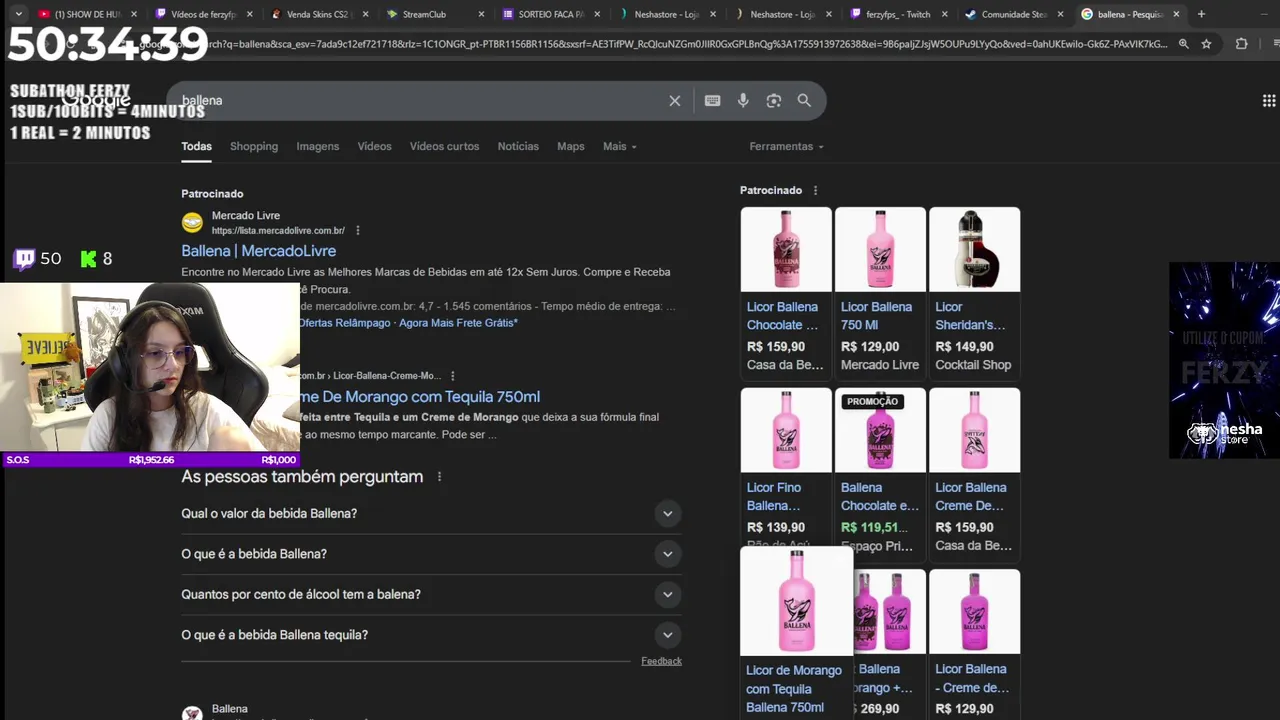Open options dots beside Patrocinado shopping header

pyautogui.click(x=815, y=190)
